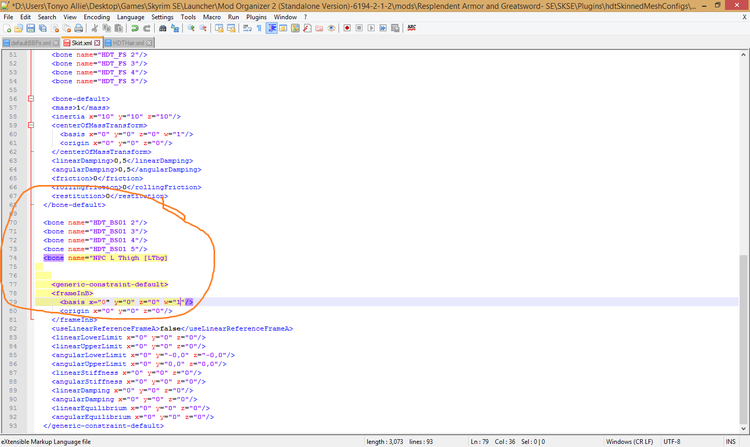
Task: Toggle synchronized vertical scrolling
Action: [x=219, y=29]
